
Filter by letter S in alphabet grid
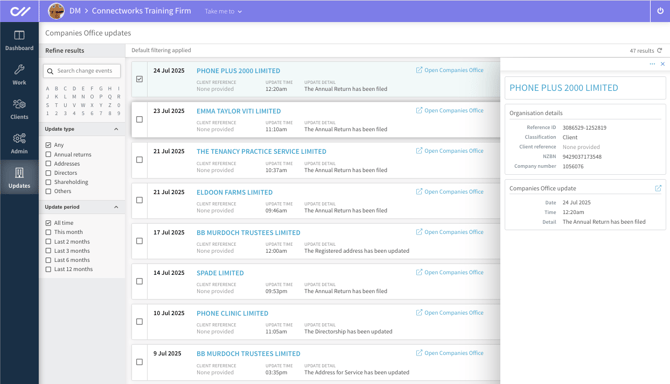click(x=47, y=105)
